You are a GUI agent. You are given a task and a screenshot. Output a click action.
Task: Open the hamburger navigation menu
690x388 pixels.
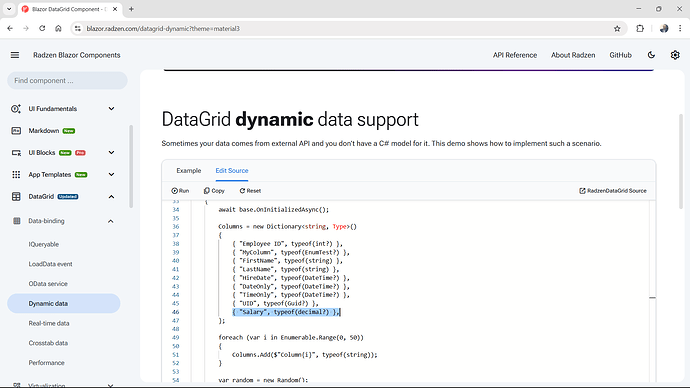click(x=15, y=55)
